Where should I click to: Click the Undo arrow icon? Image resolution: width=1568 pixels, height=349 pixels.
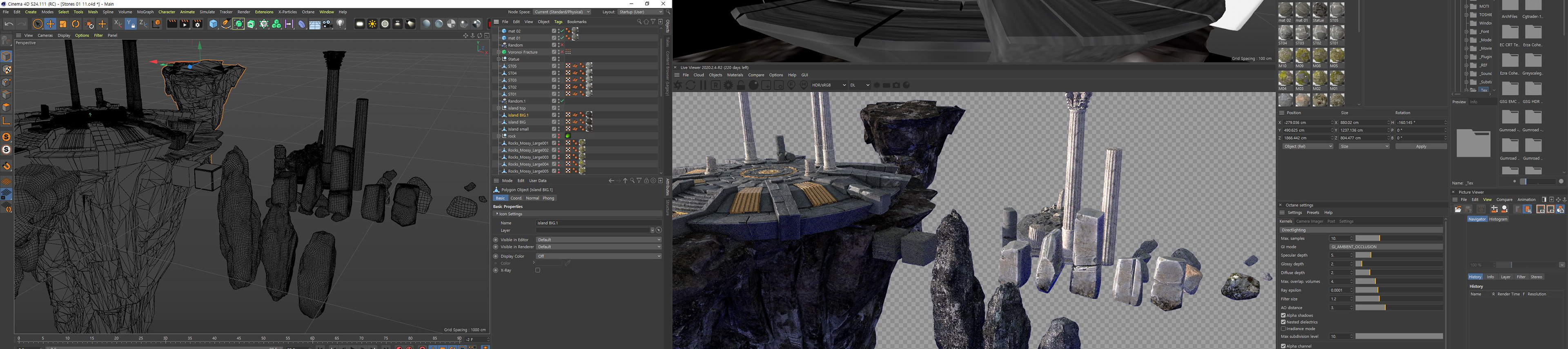point(9,24)
